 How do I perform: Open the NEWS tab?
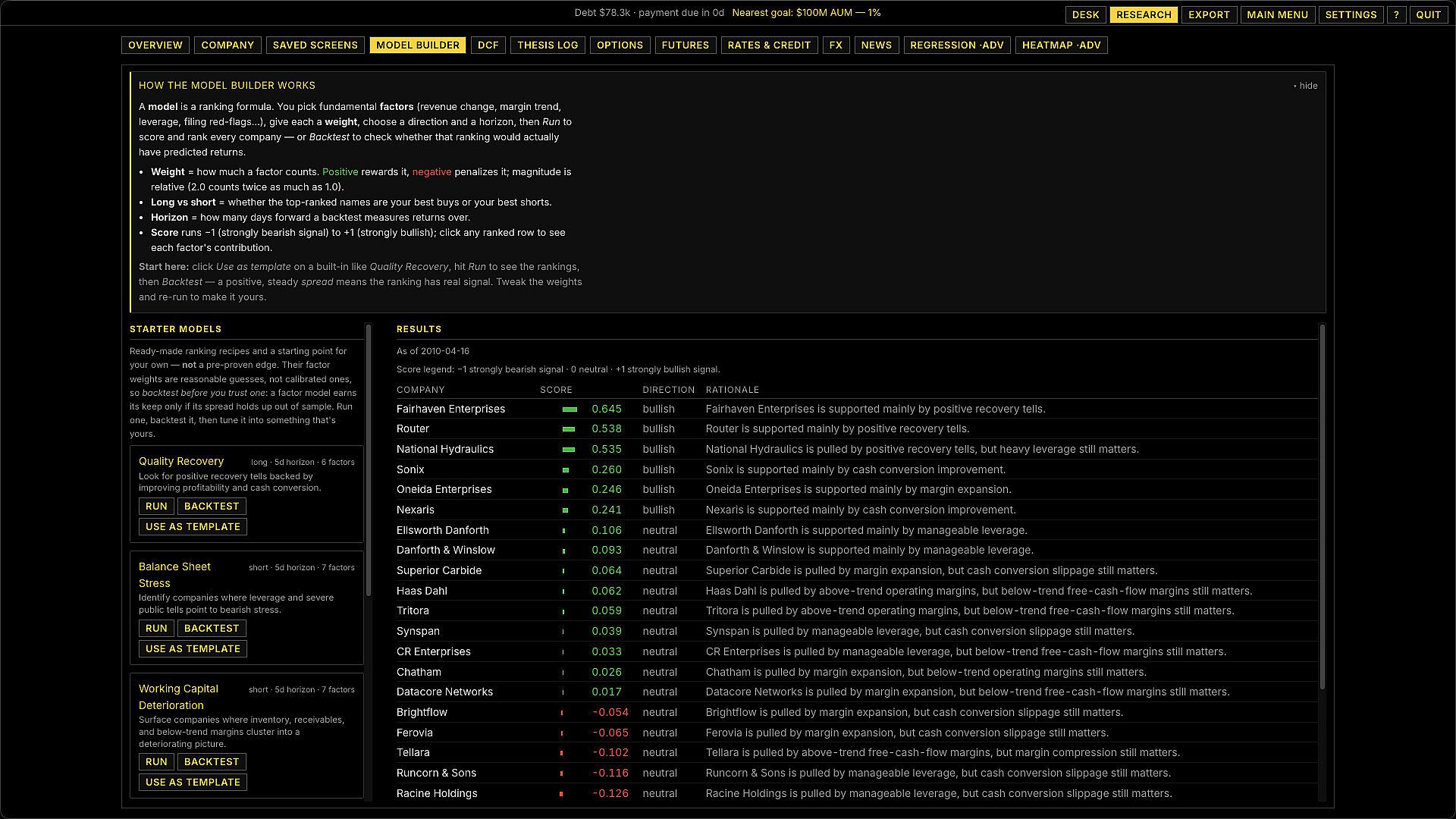tap(877, 45)
